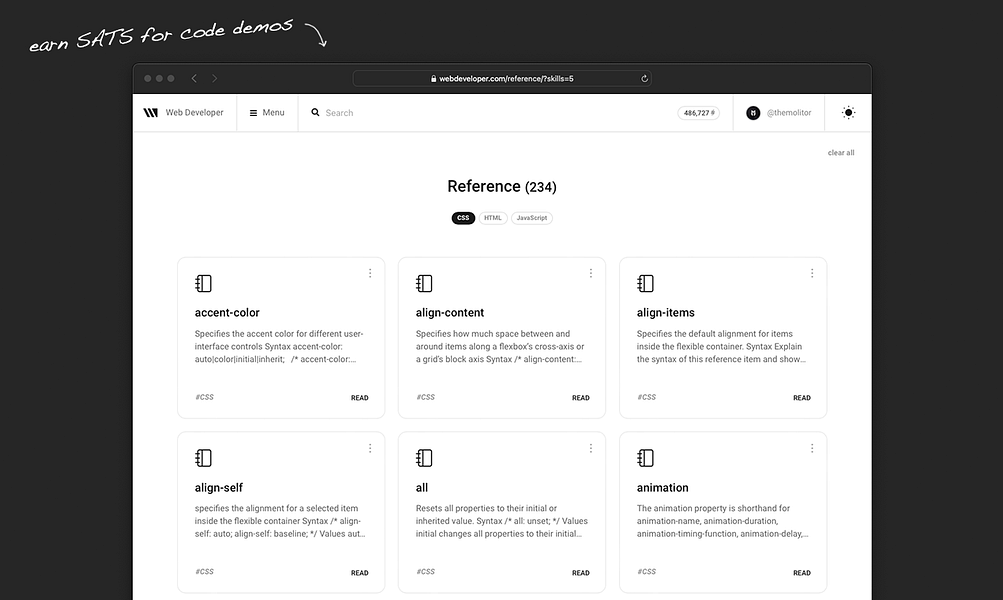Click the notebook icon on accent-color card
Image resolution: width=1003 pixels, height=600 pixels.
(203, 283)
